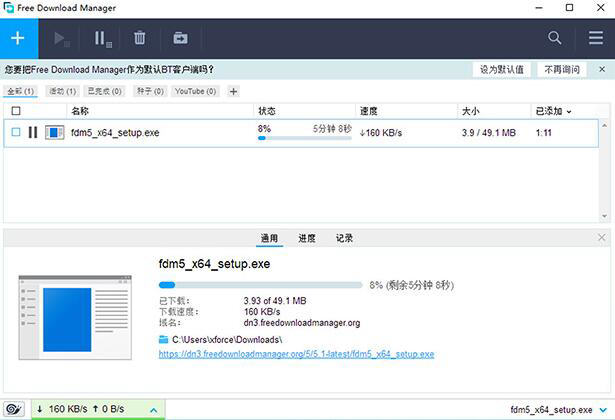Sort by the 已添加 column arrow
This screenshot has width=615, height=420.
569,112
